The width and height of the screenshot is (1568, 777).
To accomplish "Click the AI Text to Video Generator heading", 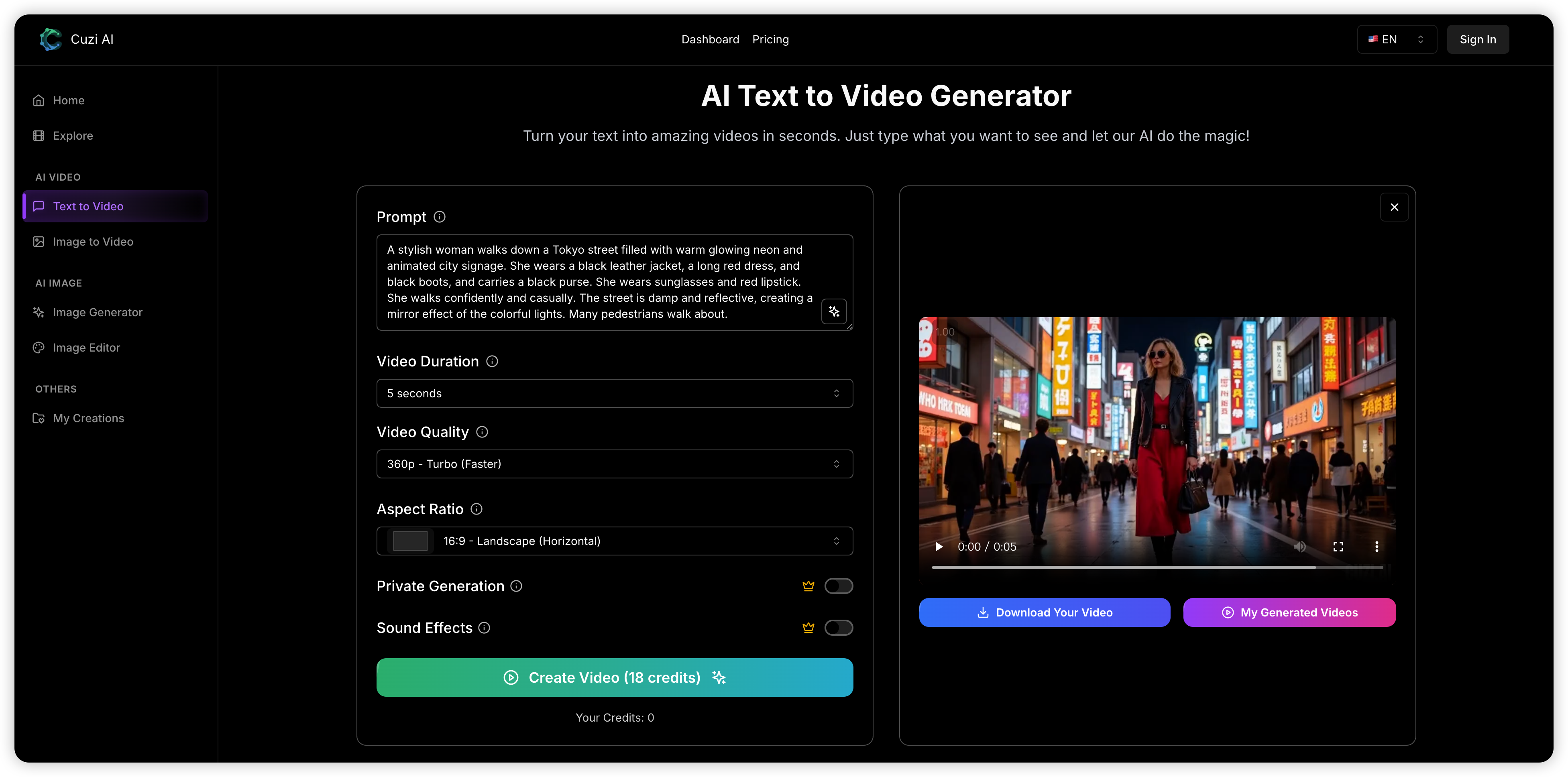I will click(886, 96).
